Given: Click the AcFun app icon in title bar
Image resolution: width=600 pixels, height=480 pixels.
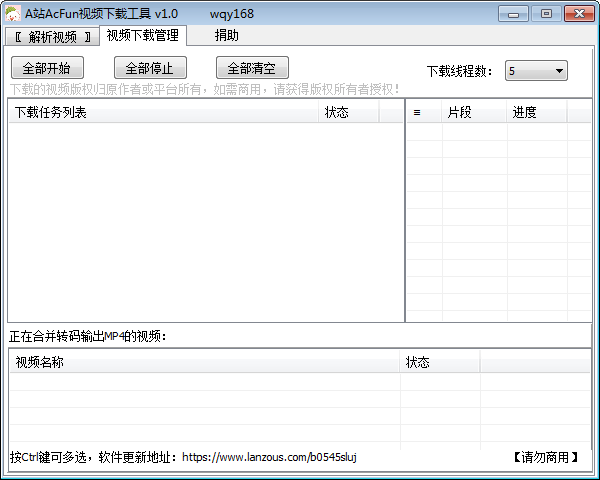Looking at the screenshot, I should coord(12,13).
